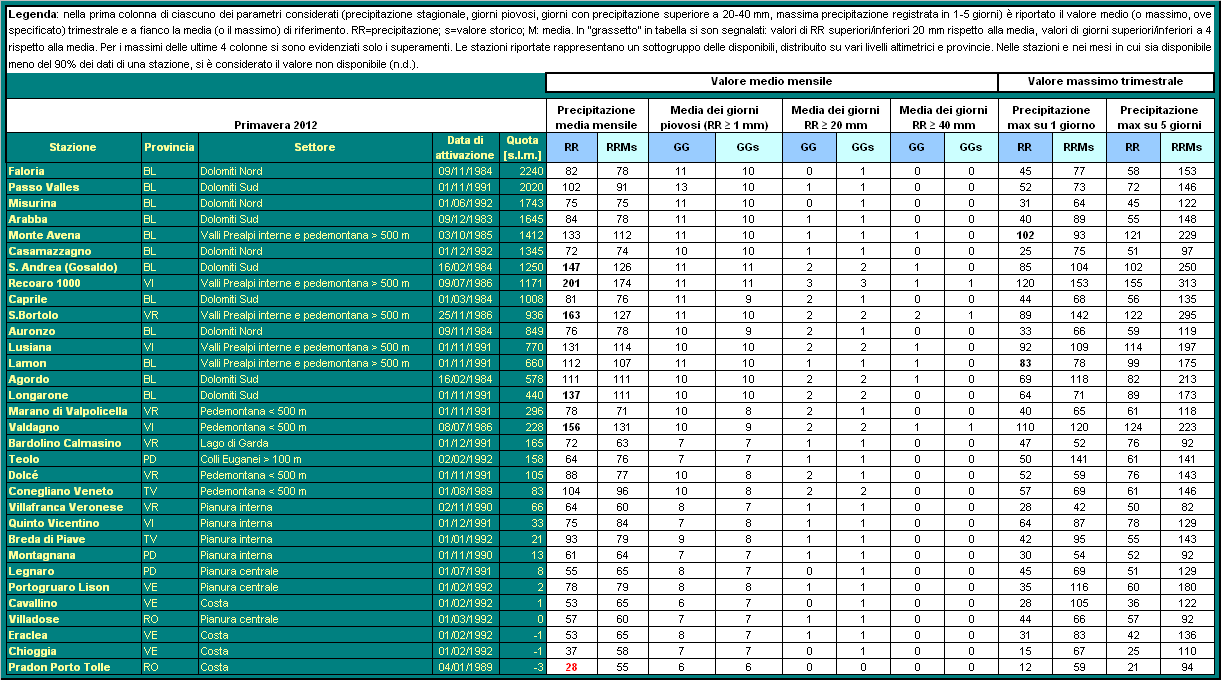Select the bold 201 precipitation value
Viewport: 1221px width, 680px height.
tap(571, 283)
